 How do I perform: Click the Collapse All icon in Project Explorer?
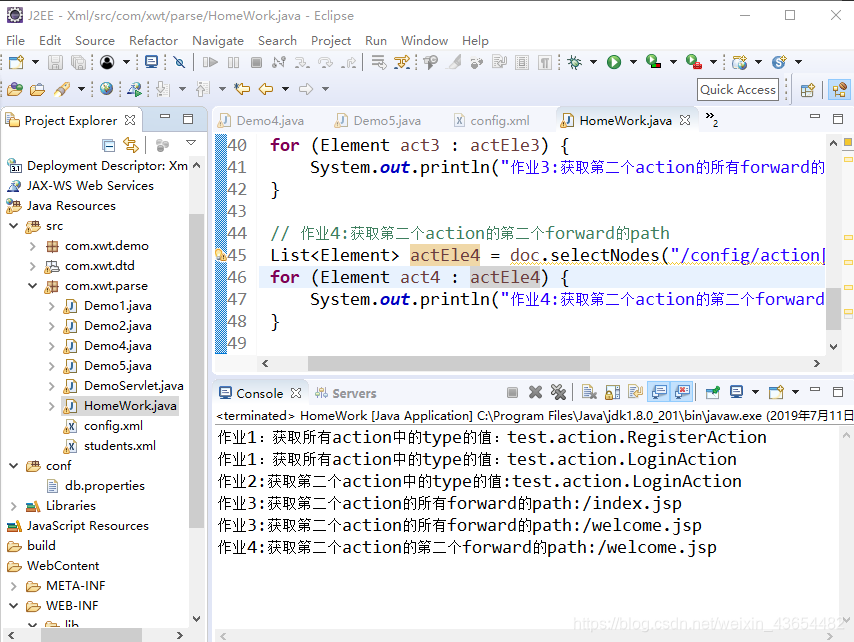click(108, 145)
